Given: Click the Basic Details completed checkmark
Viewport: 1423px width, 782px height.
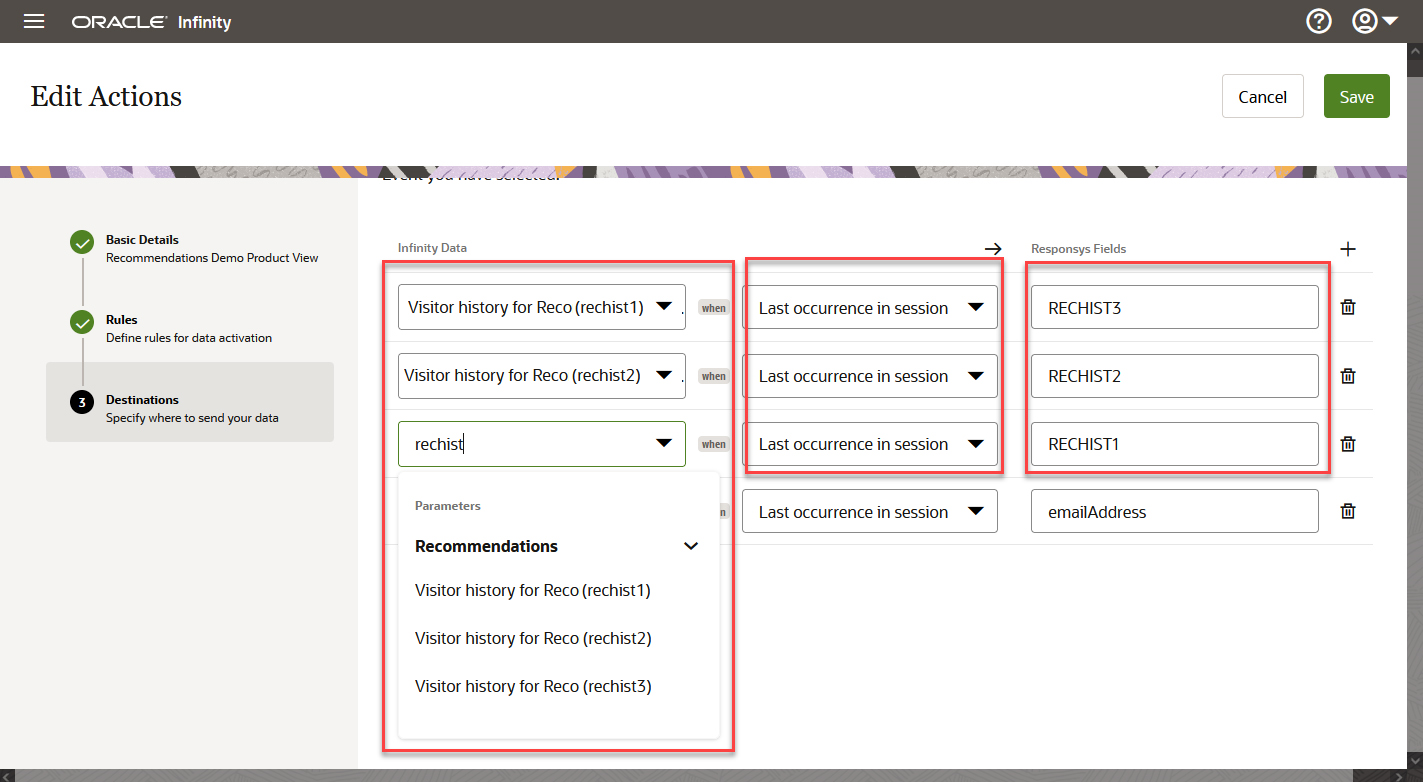Looking at the screenshot, I should pyautogui.click(x=82, y=243).
